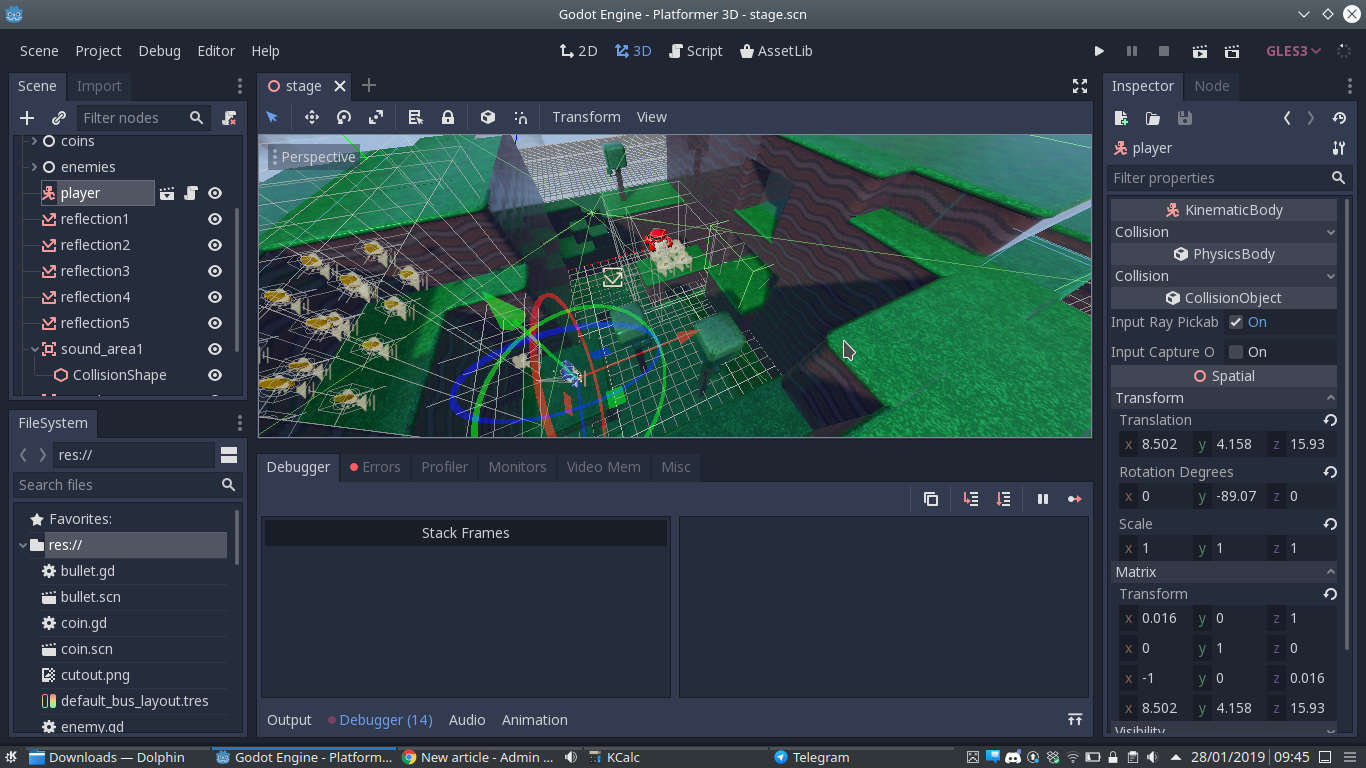The height and width of the screenshot is (768, 1366).
Task: Toggle distraction-free mode expand icon
Action: pyautogui.click(x=1080, y=86)
